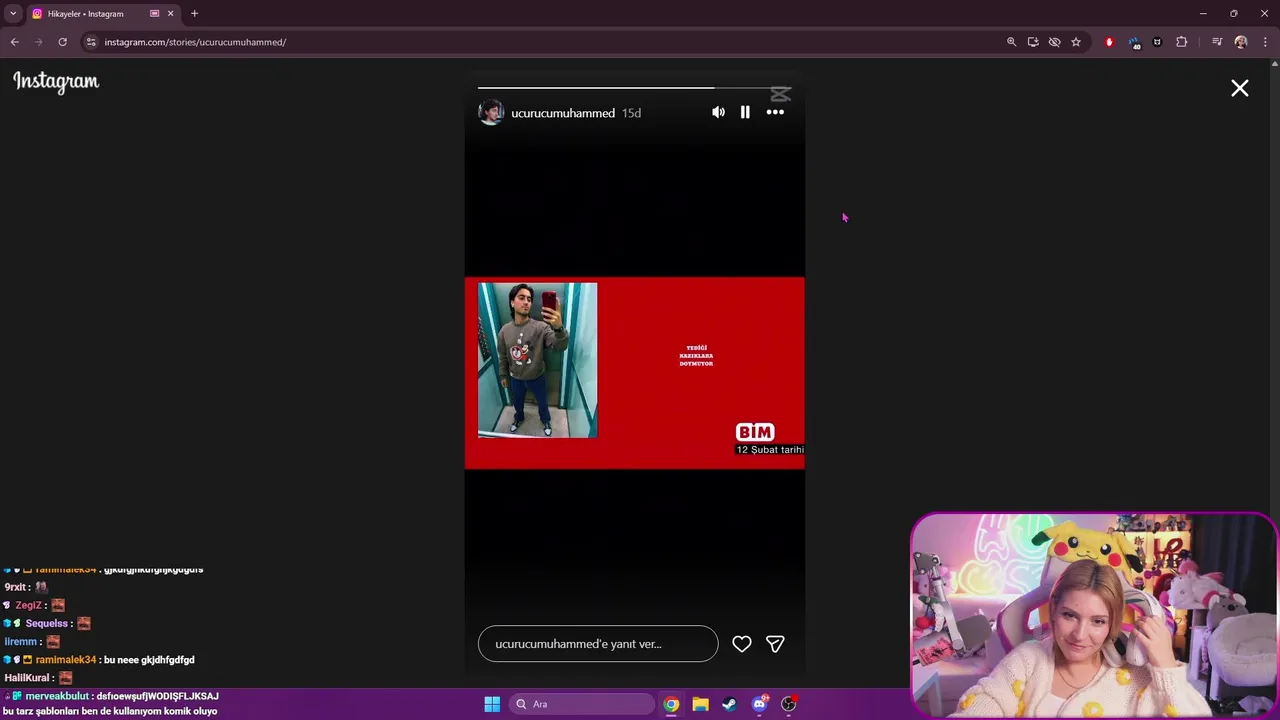Click the address bar URL
The width and height of the screenshot is (1280, 720).
click(195, 42)
